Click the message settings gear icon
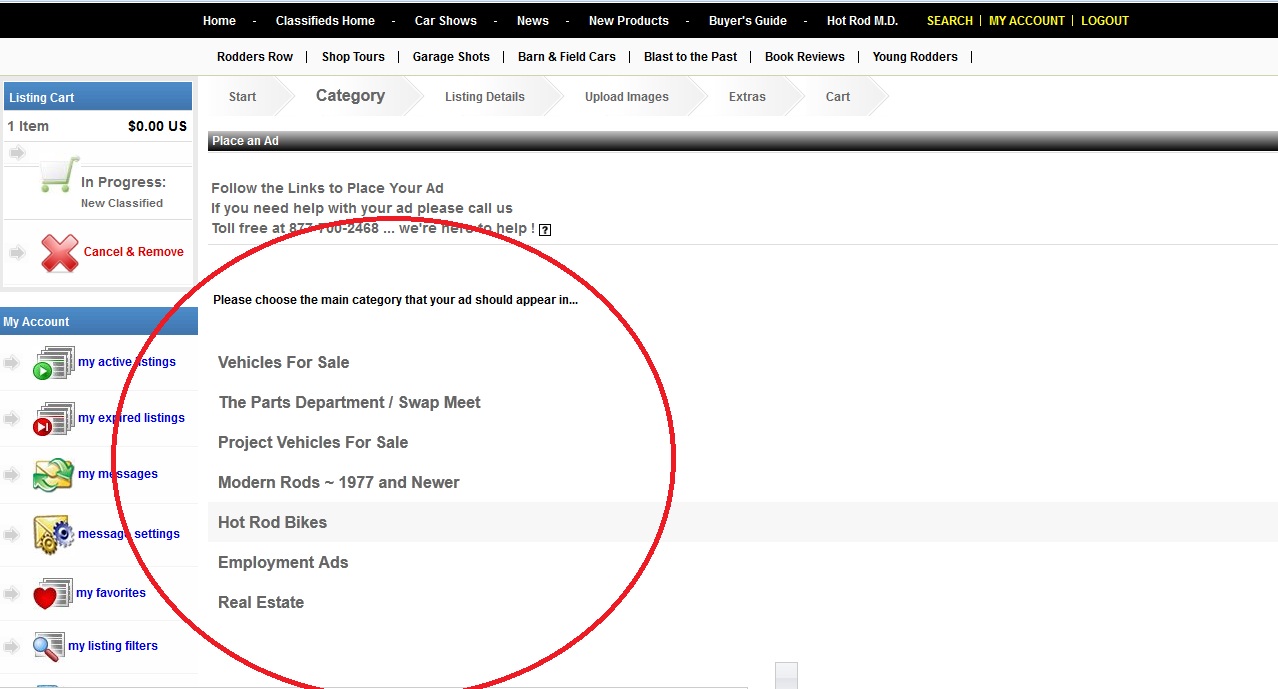Screen dimensions: 1278x689 (x=54, y=534)
